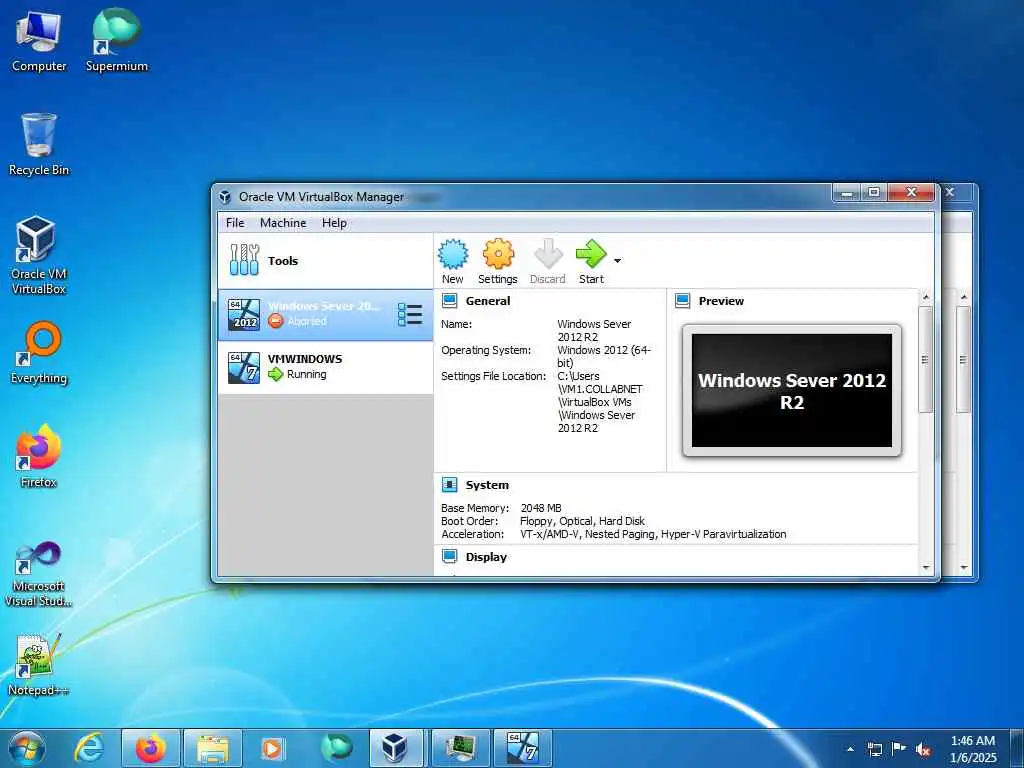This screenshot has width=1024, height=768.
Task: Click the New virtual machine icon
Action: [x=453, y=254]
